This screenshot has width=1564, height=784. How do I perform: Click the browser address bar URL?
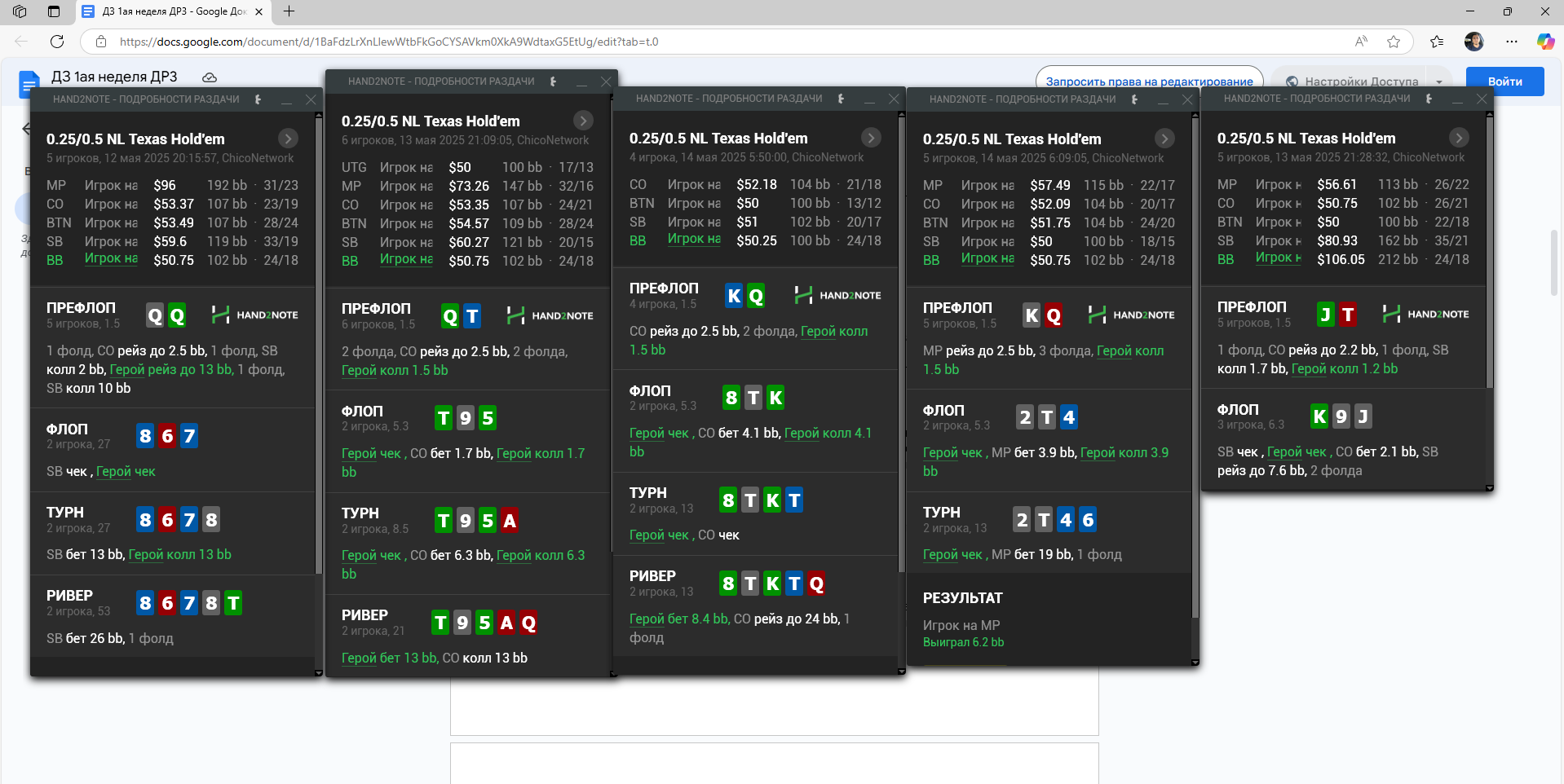pos(389,42)
